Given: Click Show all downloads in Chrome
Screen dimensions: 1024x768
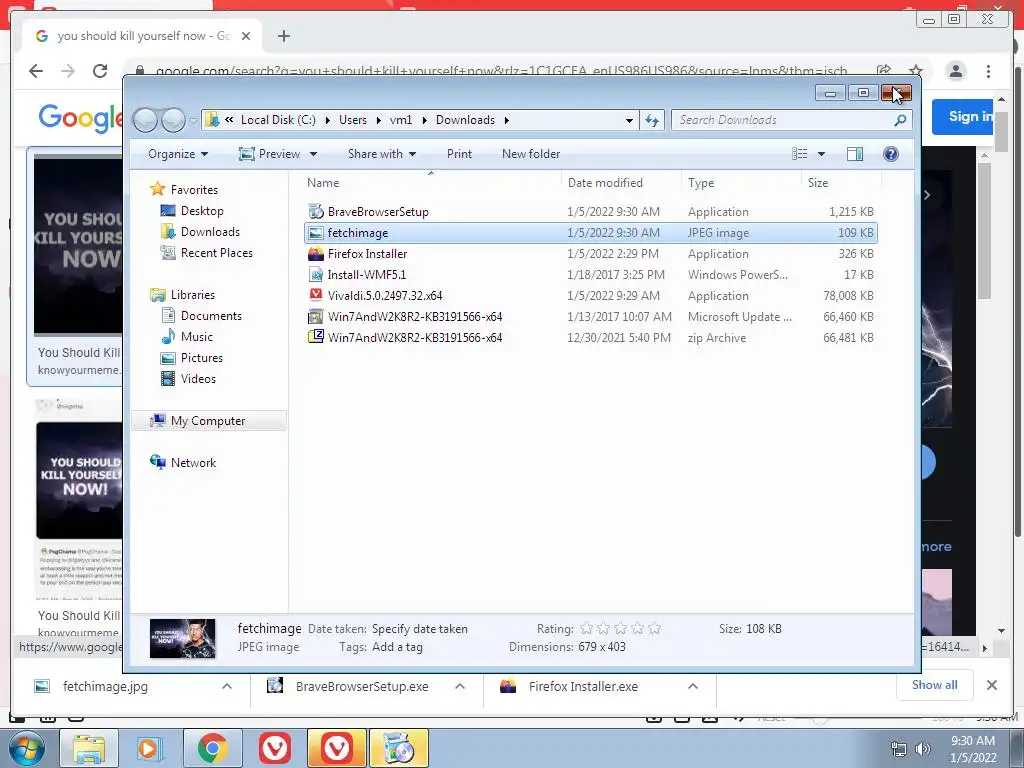Looking at the screenshot, I should tap(935, 685).
